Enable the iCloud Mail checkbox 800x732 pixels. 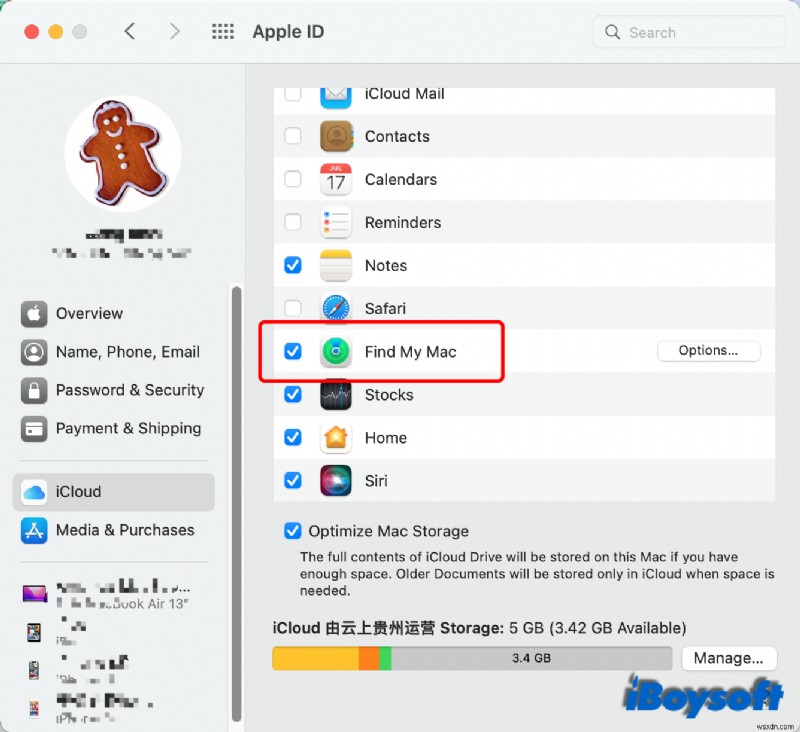[293, 93]
